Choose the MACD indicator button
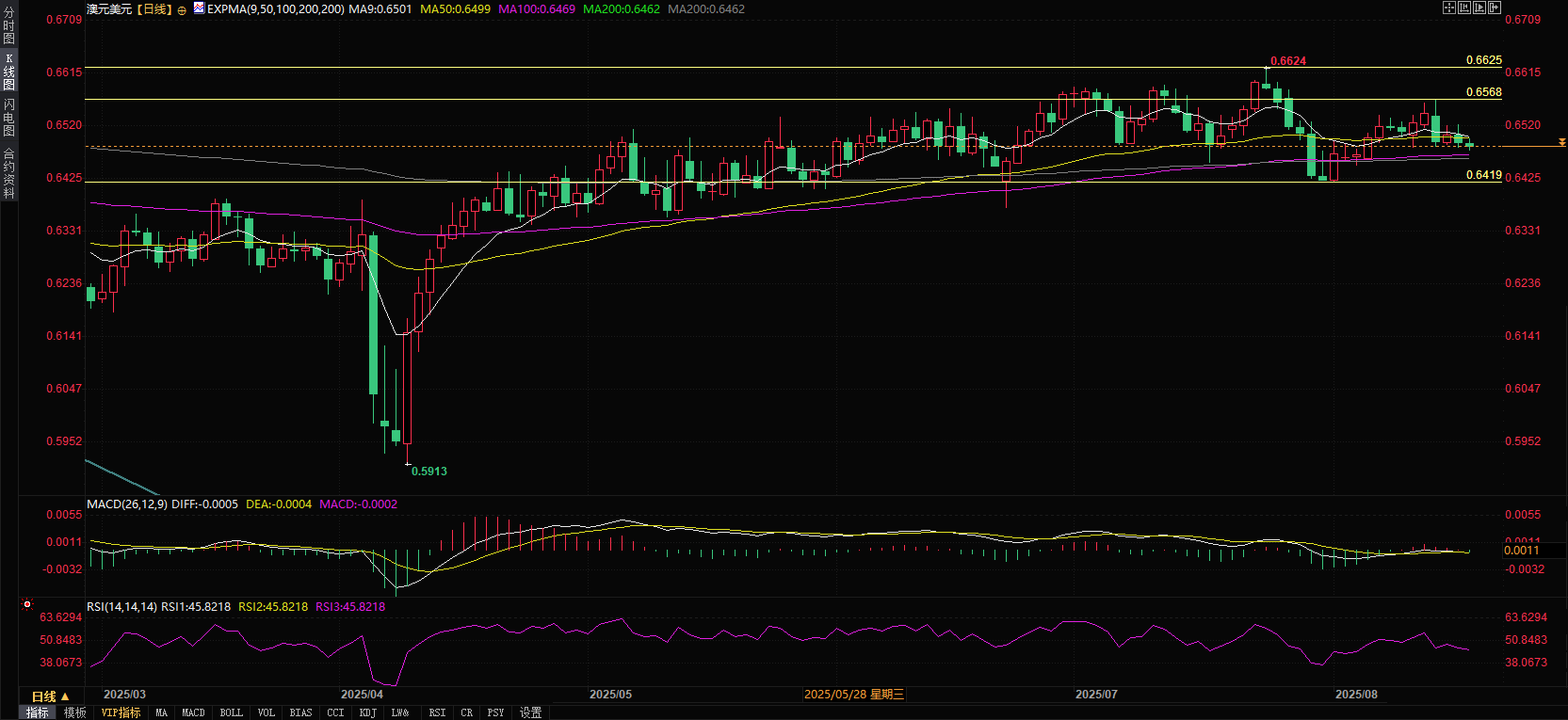This screenshot has width=1568, height=720. click(193, 712)
